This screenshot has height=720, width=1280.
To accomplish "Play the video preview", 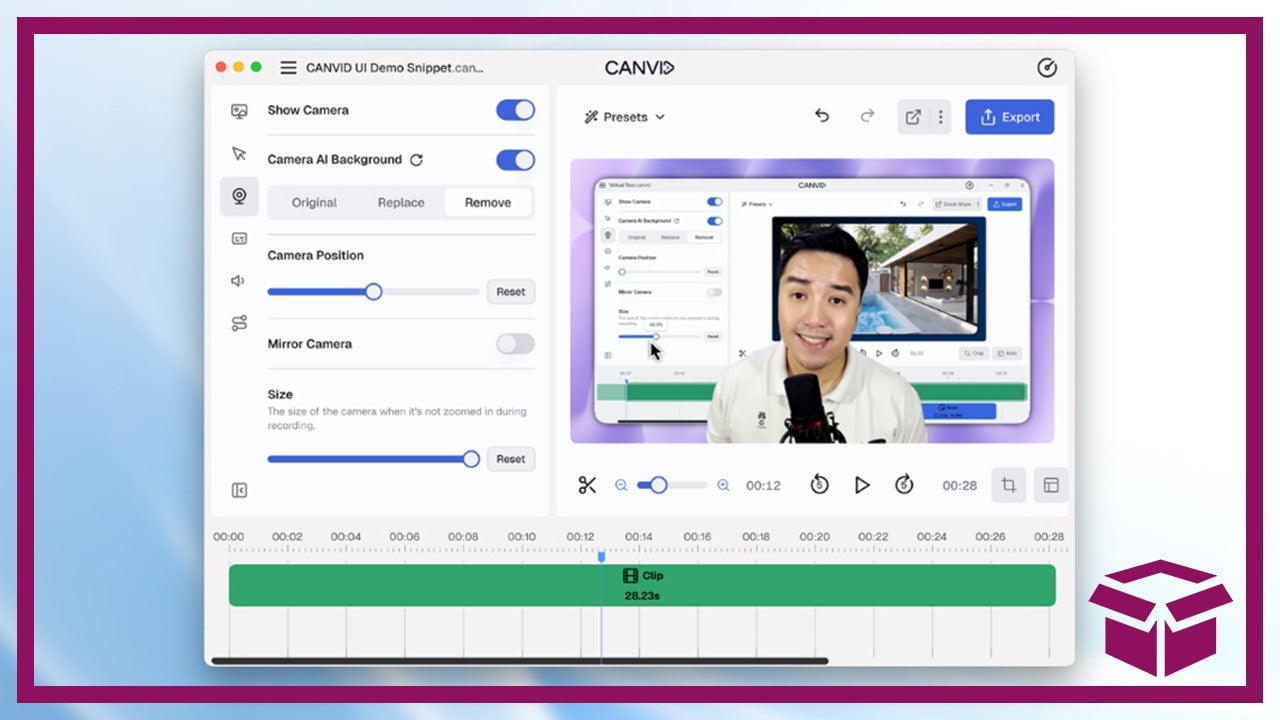I will (862, 485).
